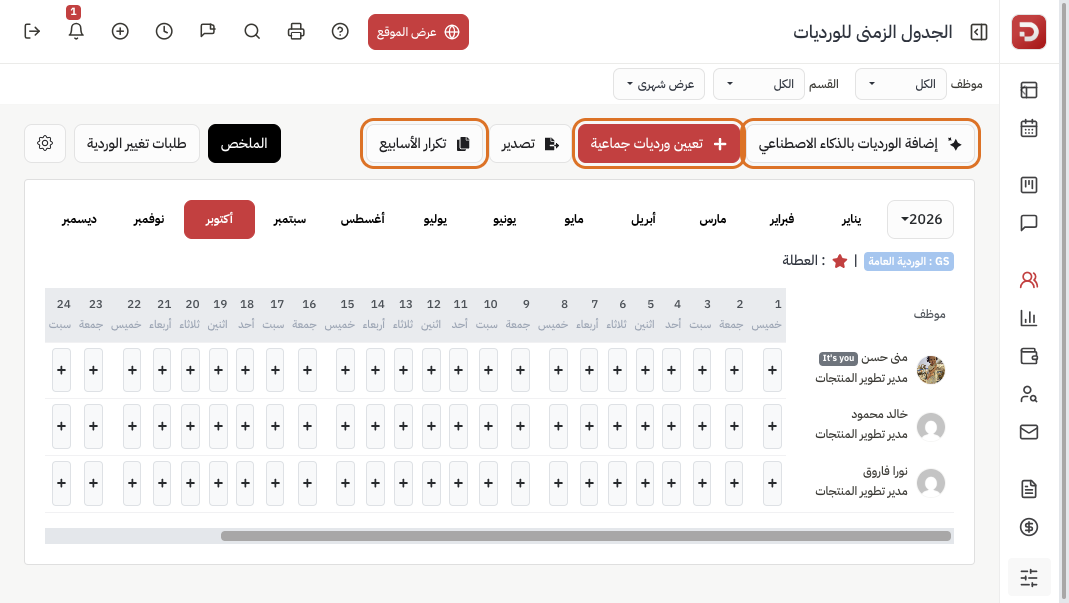Open wallet icon in sidebar
Screen dimensions: 1069x603
1029,356
